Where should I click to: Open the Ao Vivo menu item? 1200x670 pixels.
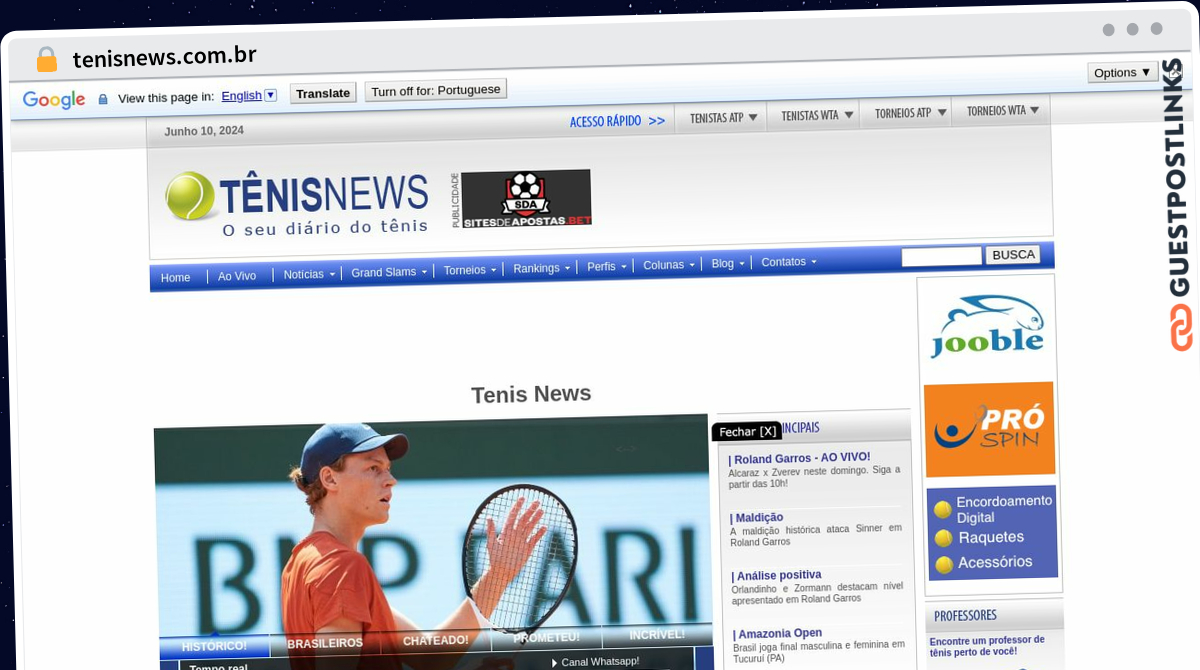click(x=237, y=276)
